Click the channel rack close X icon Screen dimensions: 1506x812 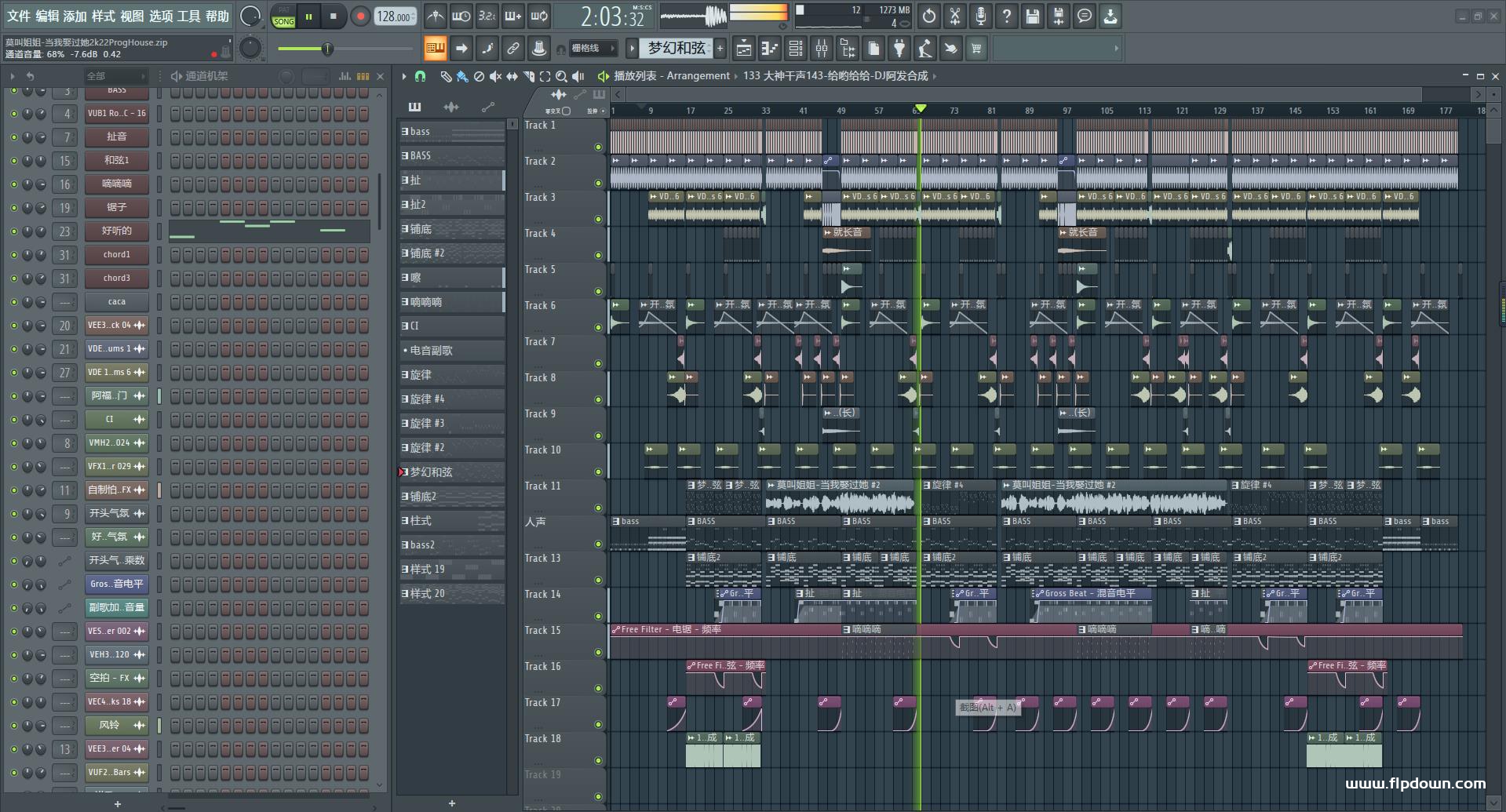click(381, 76)
